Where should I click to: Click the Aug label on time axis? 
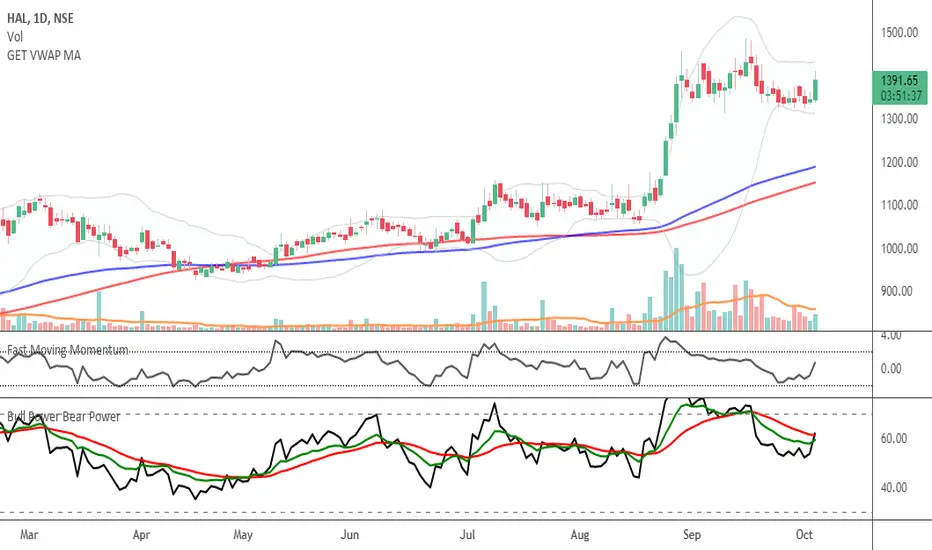tap(580, 535)
